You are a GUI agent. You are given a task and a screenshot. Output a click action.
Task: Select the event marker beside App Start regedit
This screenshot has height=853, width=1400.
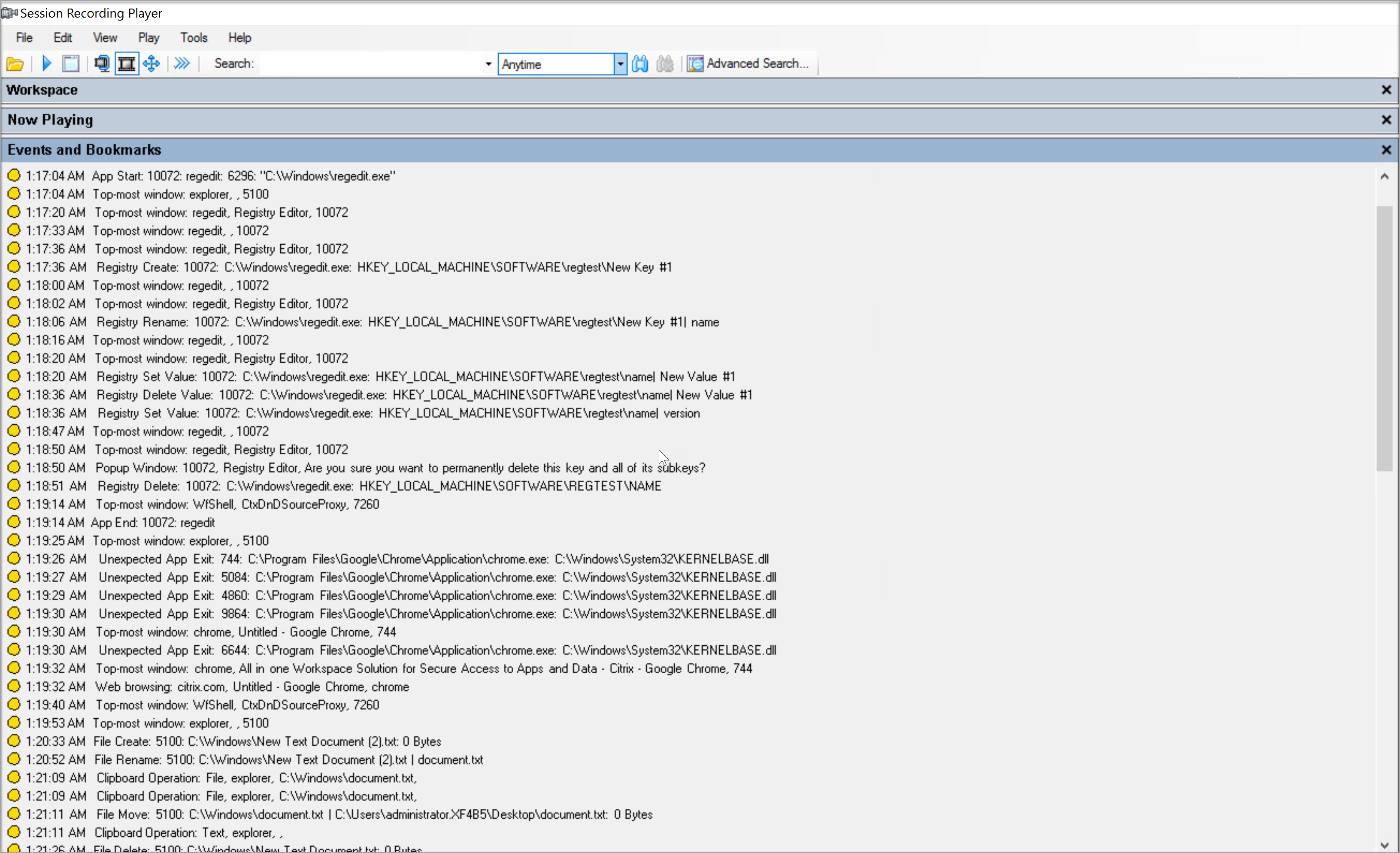click(x=15, y=175)
